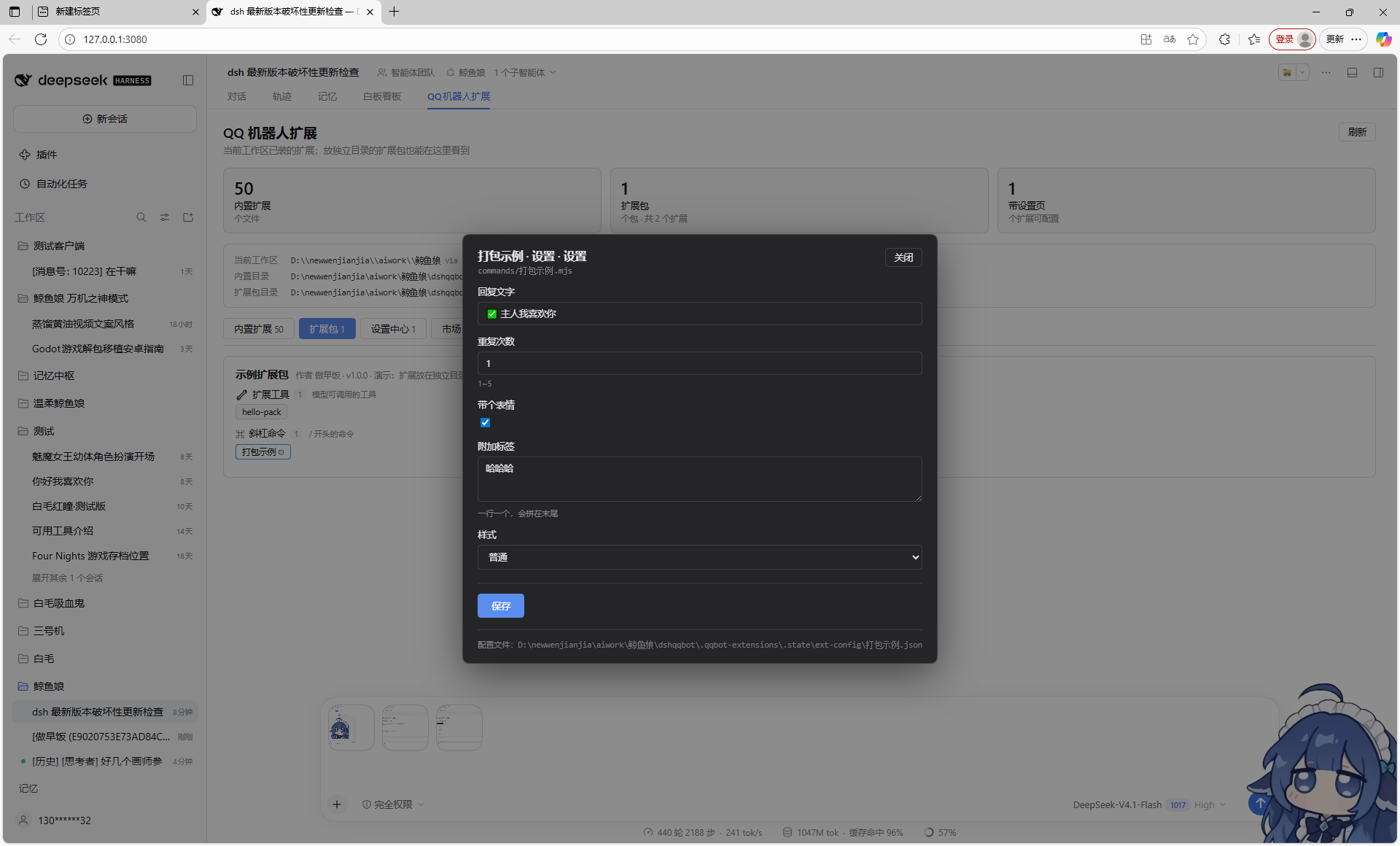The width and height of the screenshot is (1400, 846).
Task: Expand the 测试客户端 workspace folder
Action: click(104, 246)
